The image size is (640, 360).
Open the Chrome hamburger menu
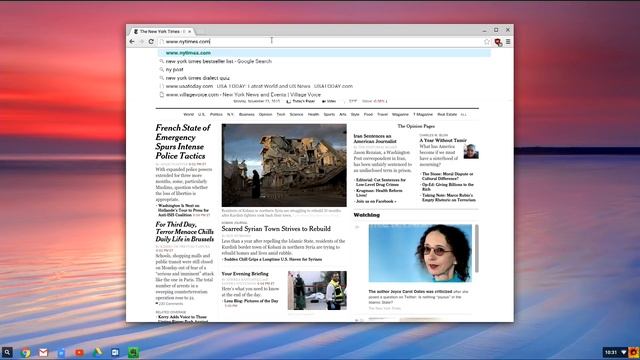click(508, 42)
